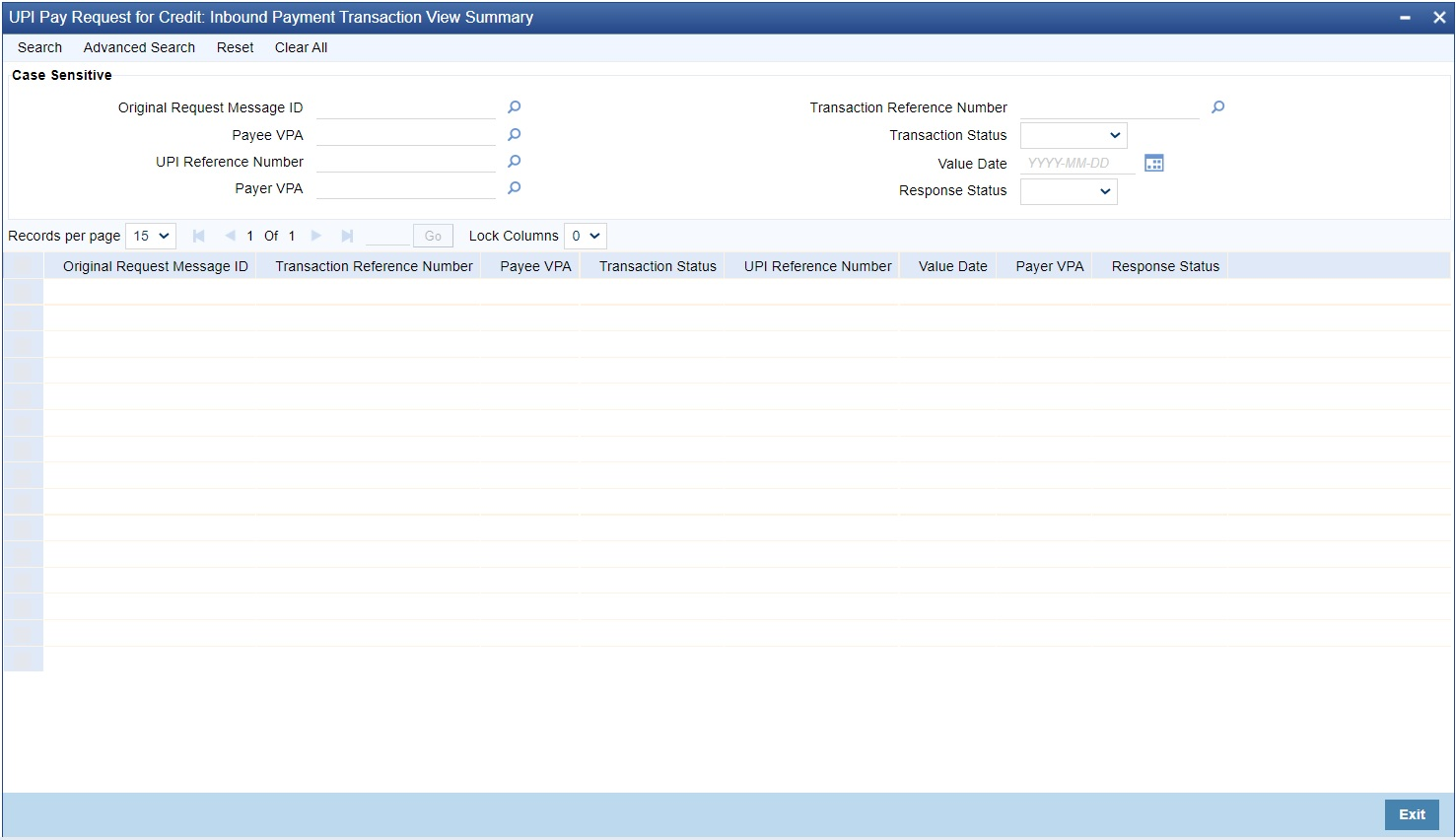The width and height of the screenshot is (1456, 840).
Task: Expand the Response Status dropdown
Action: click(1069, 191)
